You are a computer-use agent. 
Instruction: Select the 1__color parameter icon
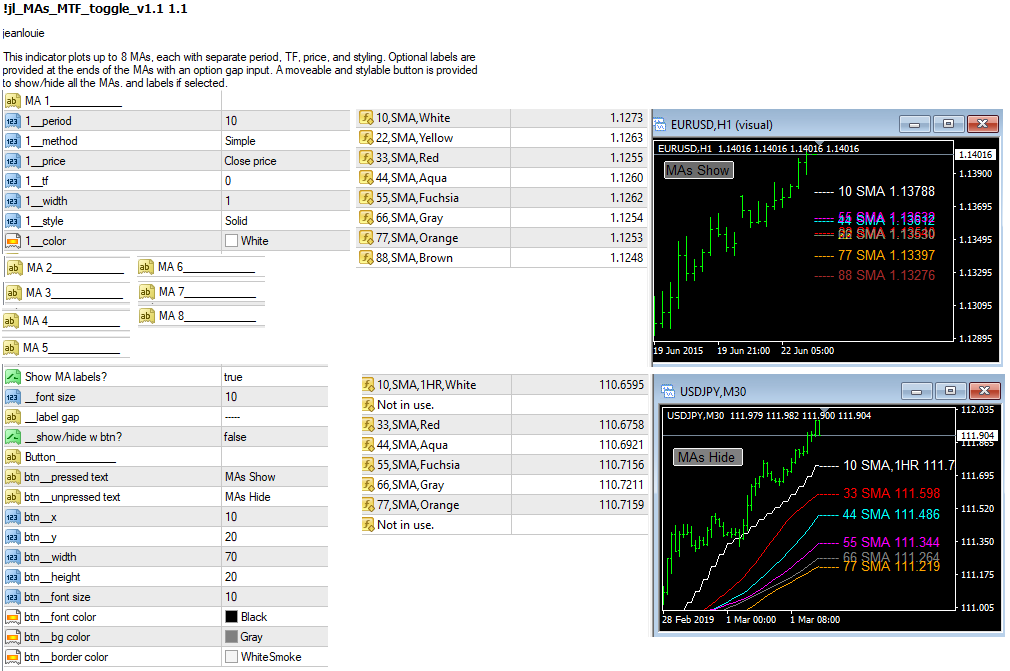pyautogui.click(x=12, y=241)
